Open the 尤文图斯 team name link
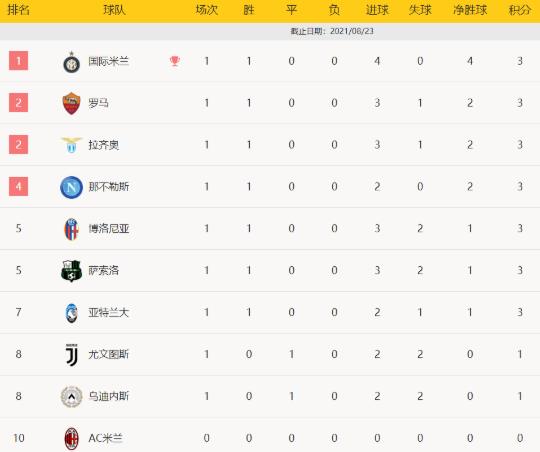 (108, 354)
